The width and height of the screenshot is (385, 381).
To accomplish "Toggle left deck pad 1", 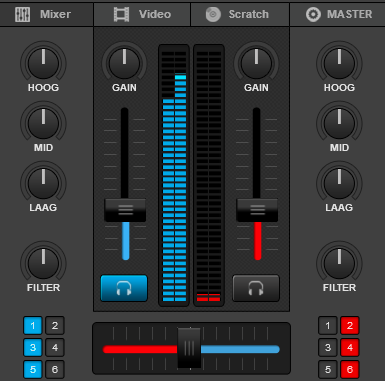I will tap(33, 326).
